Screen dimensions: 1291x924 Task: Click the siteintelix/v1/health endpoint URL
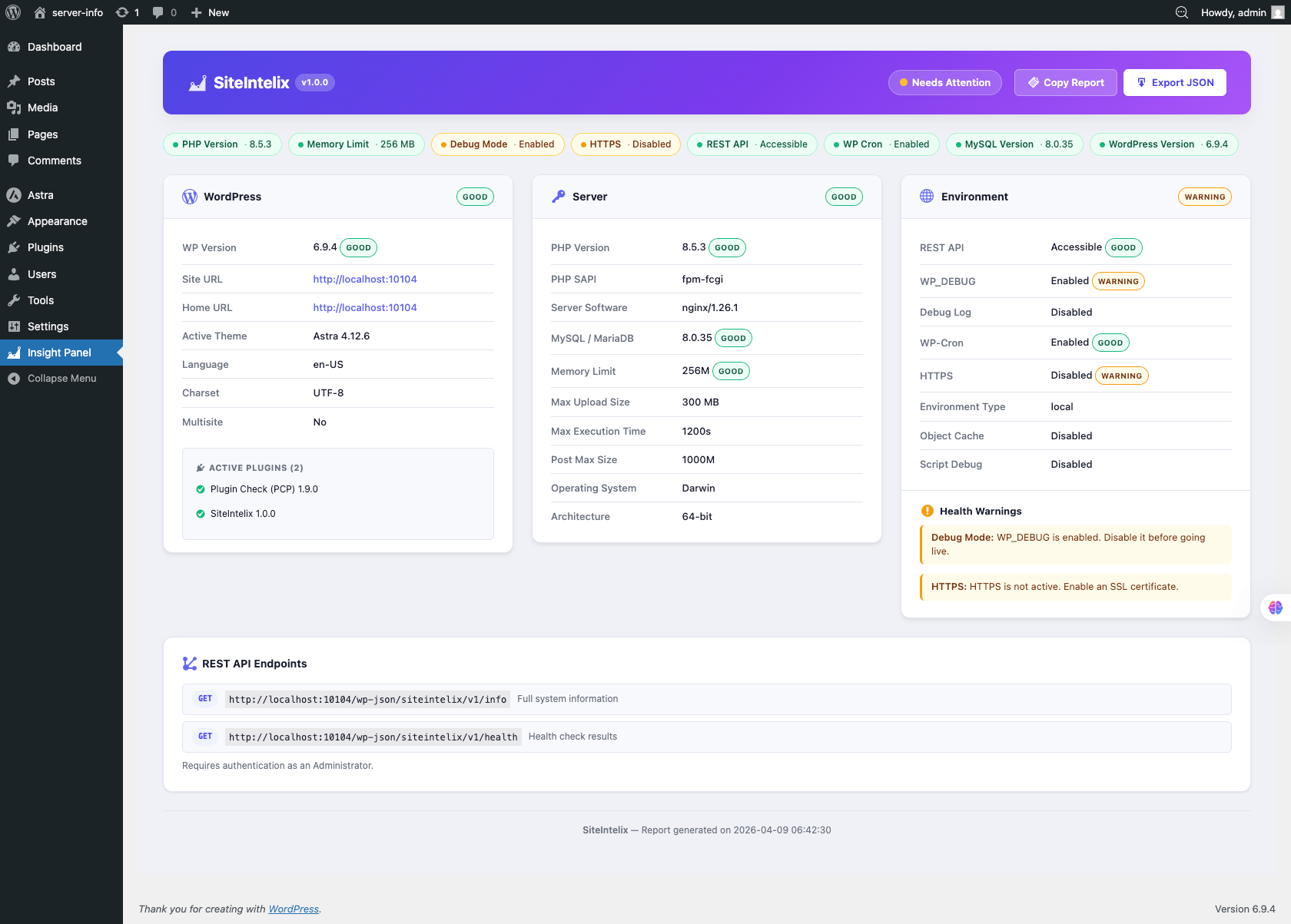(373, 737)
